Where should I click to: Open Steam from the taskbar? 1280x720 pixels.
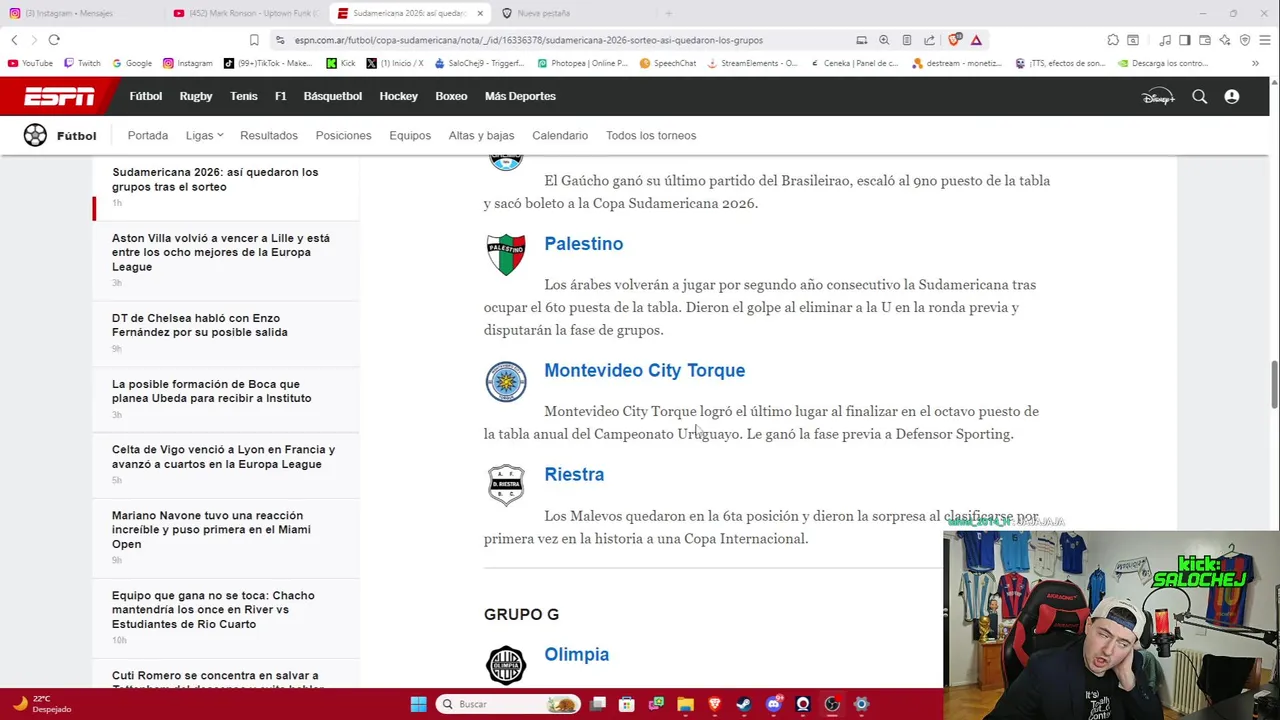[744, 704]
